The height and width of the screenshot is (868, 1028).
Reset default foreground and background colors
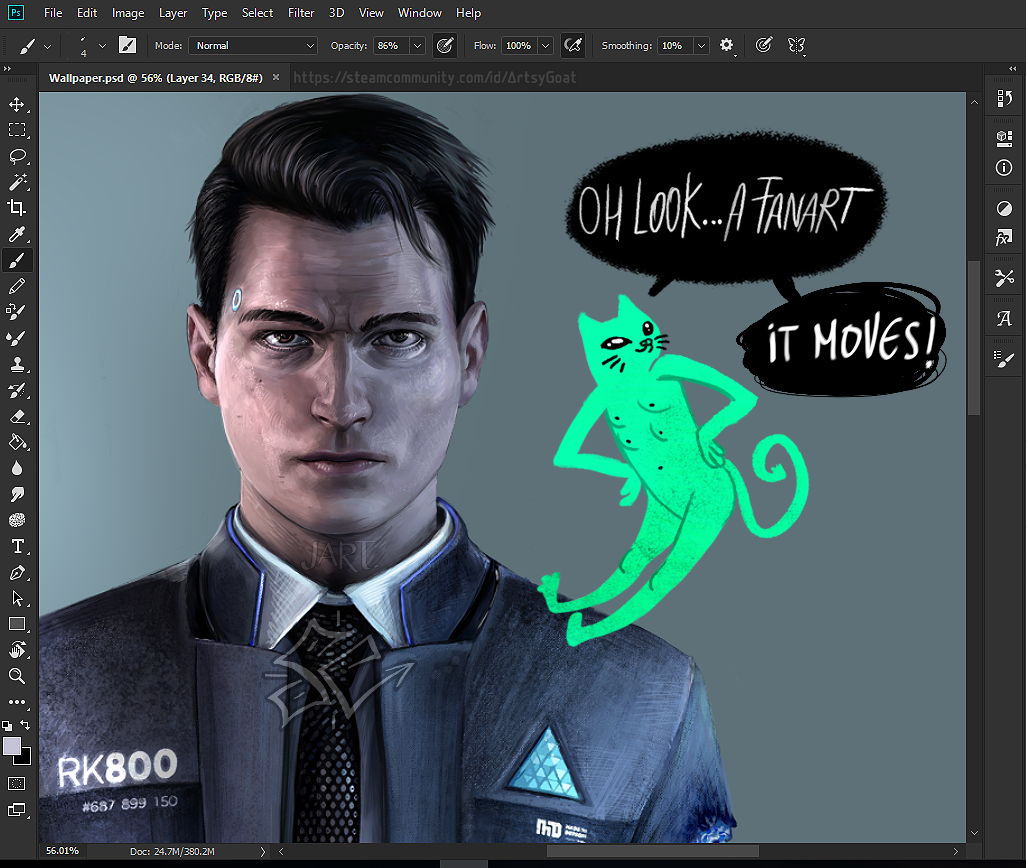7,726
